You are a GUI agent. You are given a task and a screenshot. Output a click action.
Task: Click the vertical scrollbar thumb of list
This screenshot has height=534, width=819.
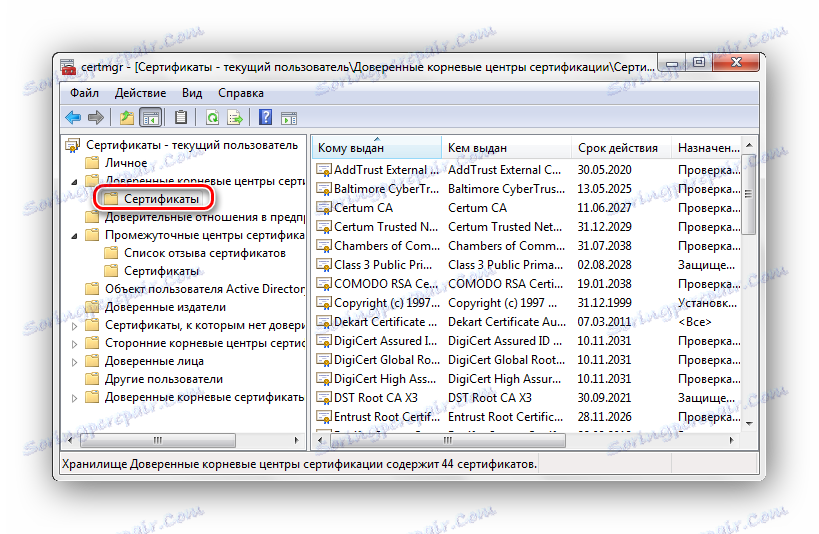coord(749,194)
